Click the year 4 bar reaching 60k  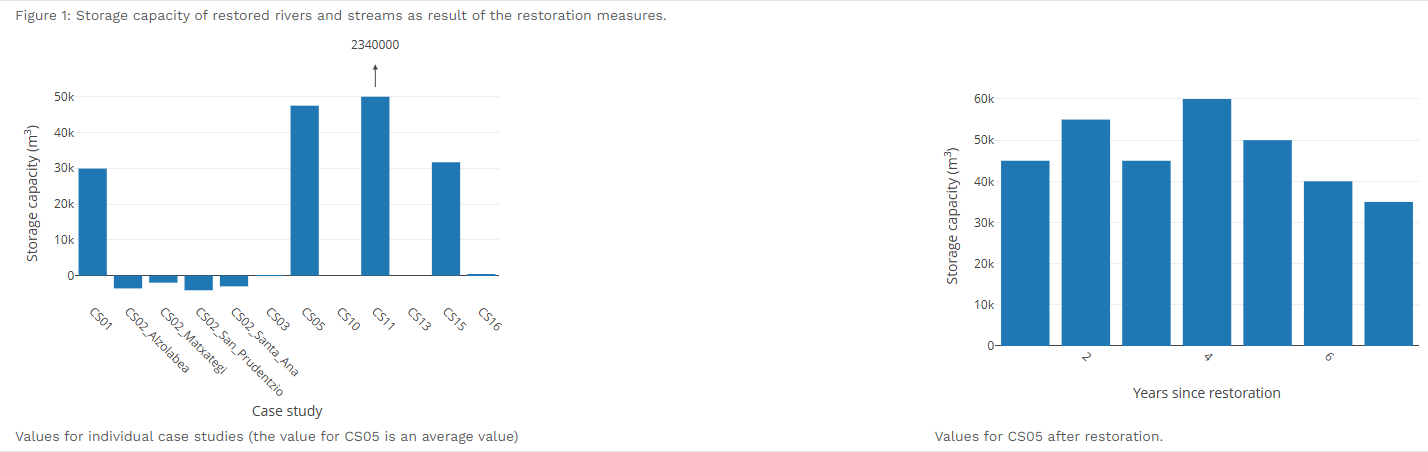click(x=1207, y=222)
